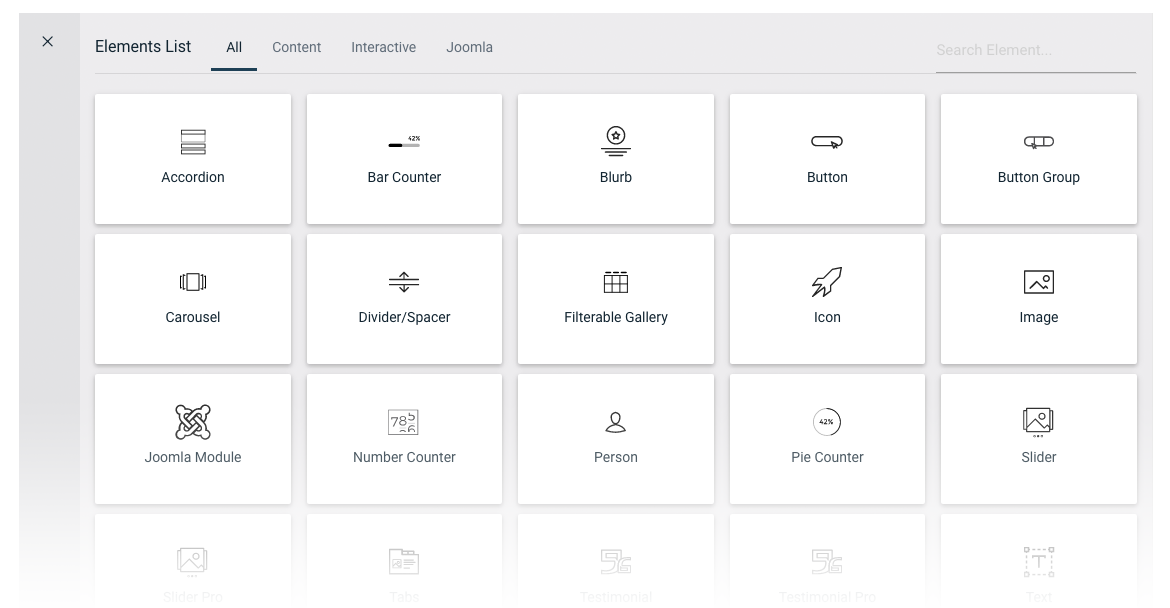
Task: Pick the Pie Counter element icon
Action: pos(827,421)
